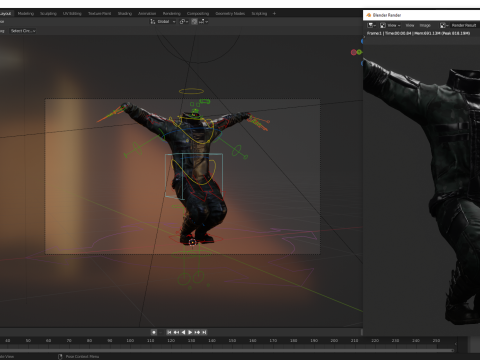Screen dimensions: 480x360
Task: Toggle the snapping magnet button
Action: 194,22
